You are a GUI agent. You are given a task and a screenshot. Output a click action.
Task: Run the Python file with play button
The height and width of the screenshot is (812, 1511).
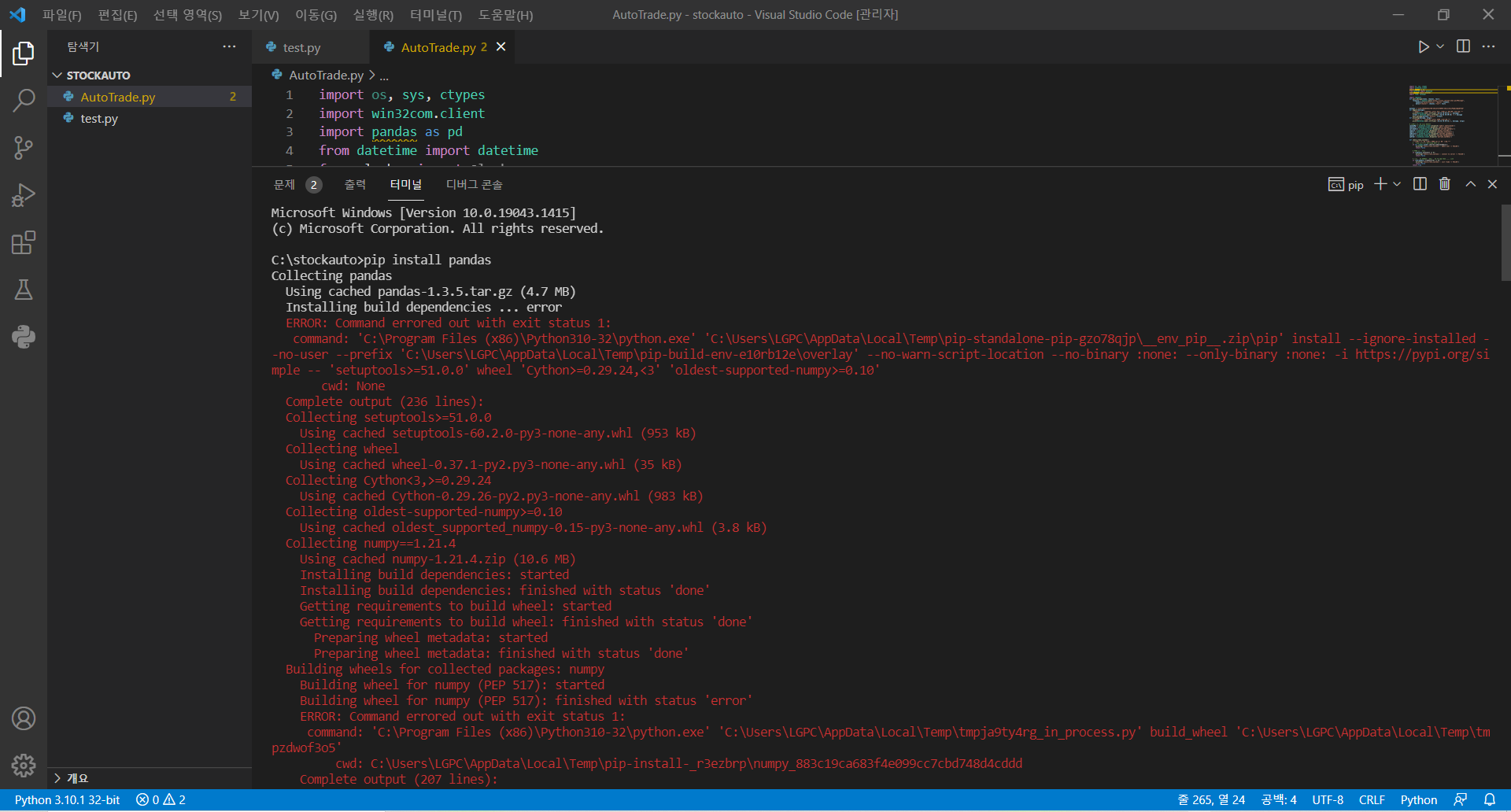(x=1423, y=47)
